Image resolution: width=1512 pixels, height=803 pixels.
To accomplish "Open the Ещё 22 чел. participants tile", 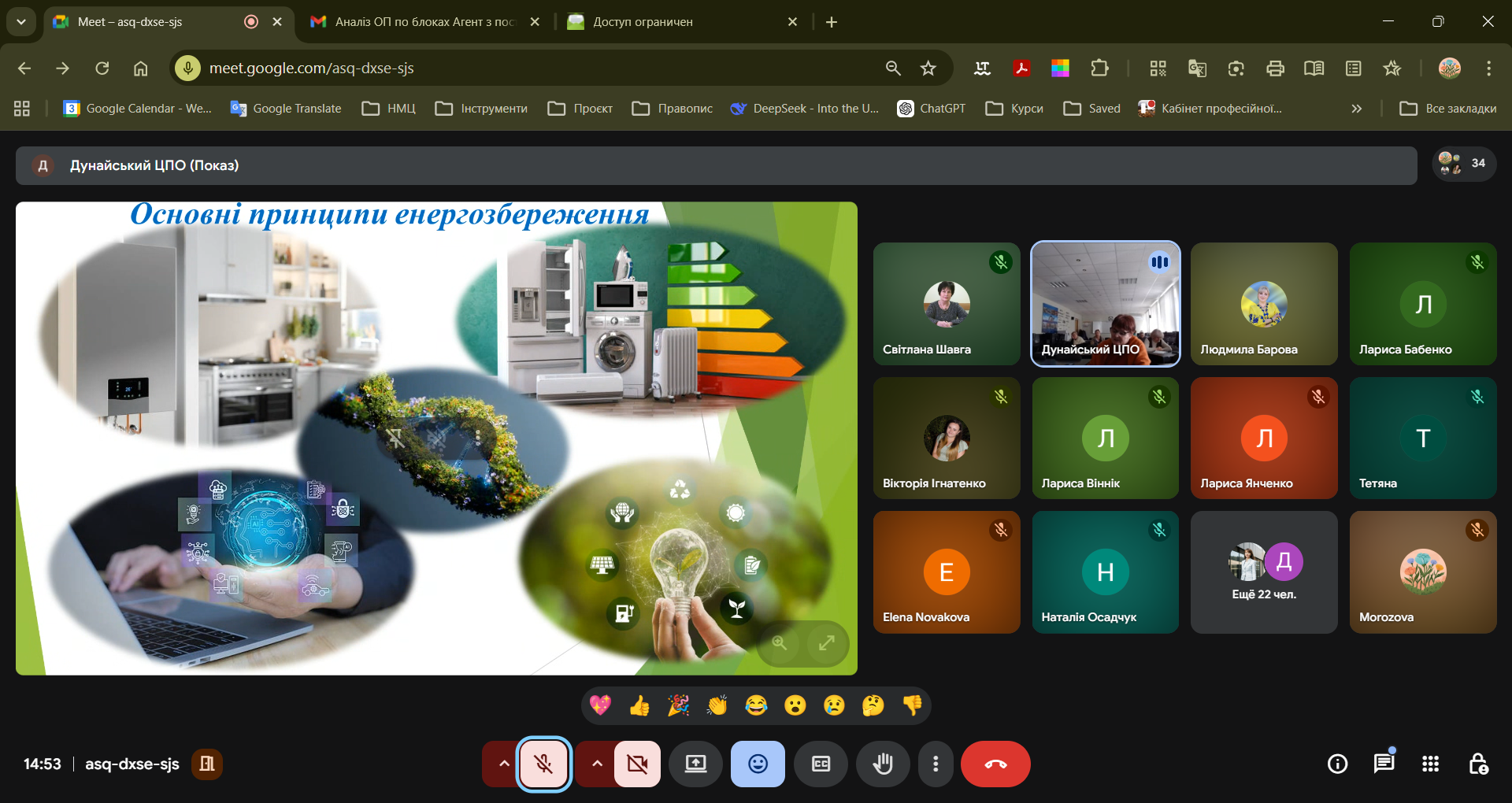I will (1263, 572).
